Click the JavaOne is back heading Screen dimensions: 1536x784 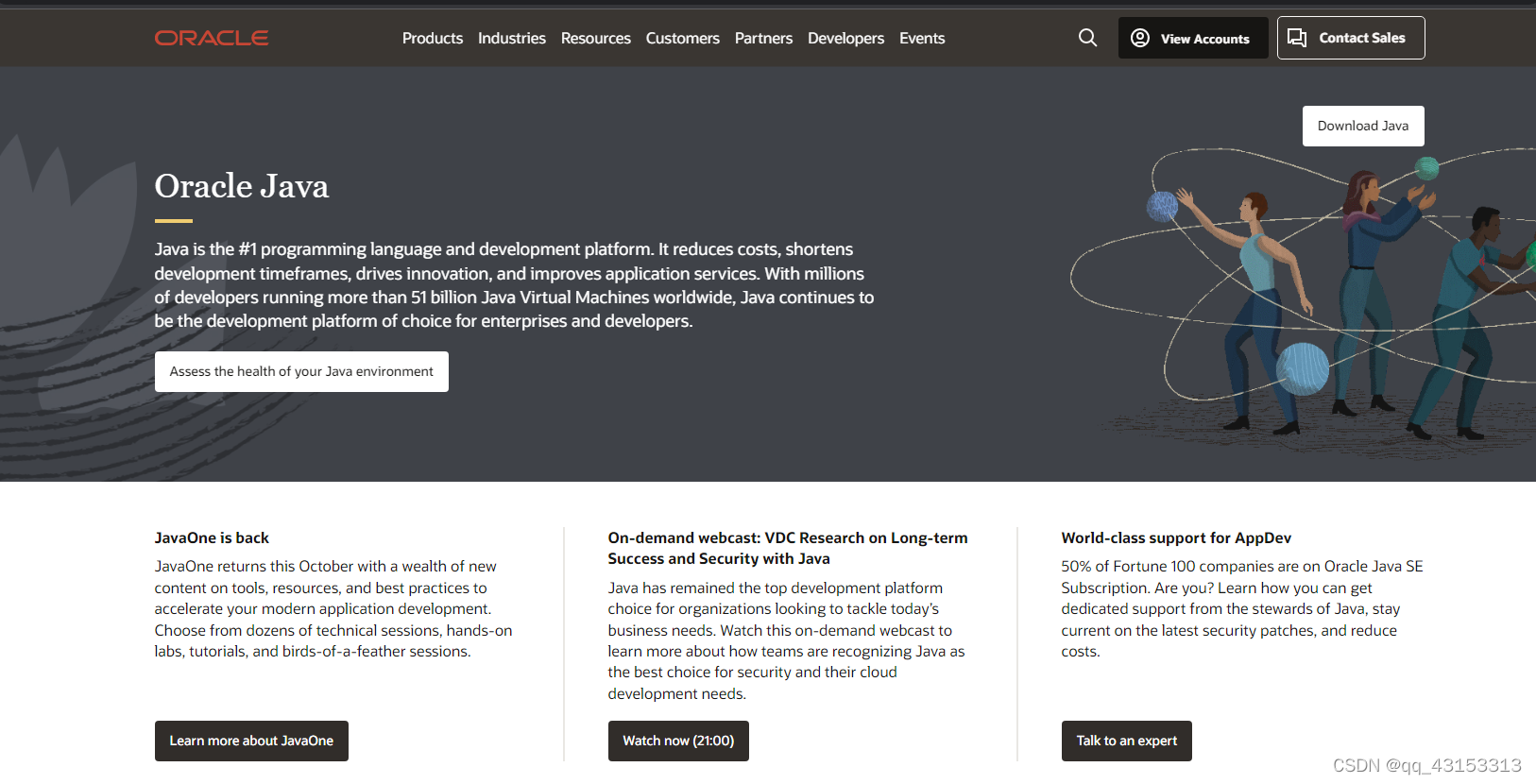point(212,537)
